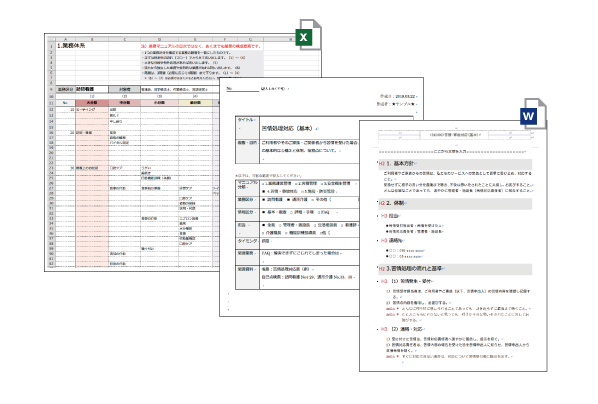Click the green Excel file icon
The image size is (598, 404).
[308, 35]
